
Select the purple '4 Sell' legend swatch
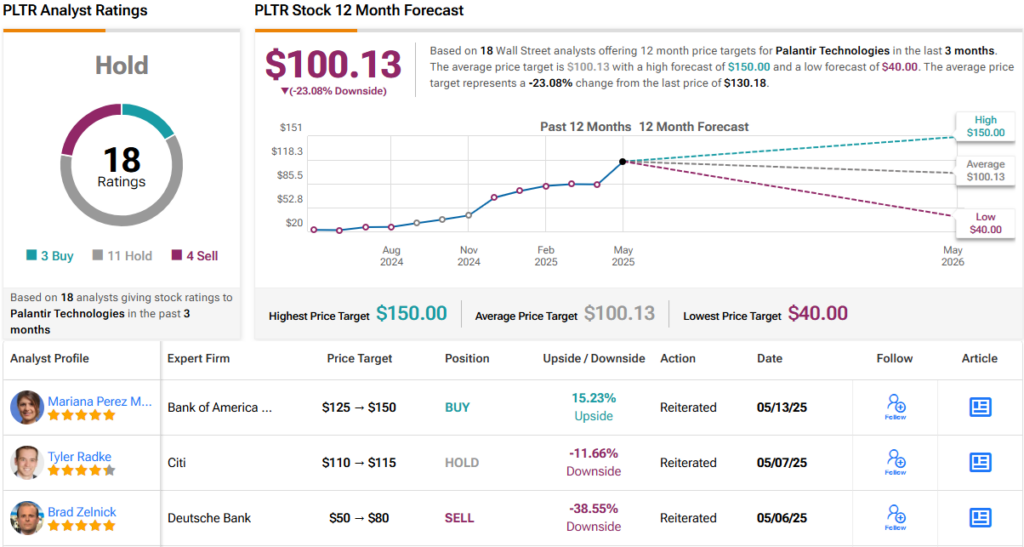coord(176,256)
